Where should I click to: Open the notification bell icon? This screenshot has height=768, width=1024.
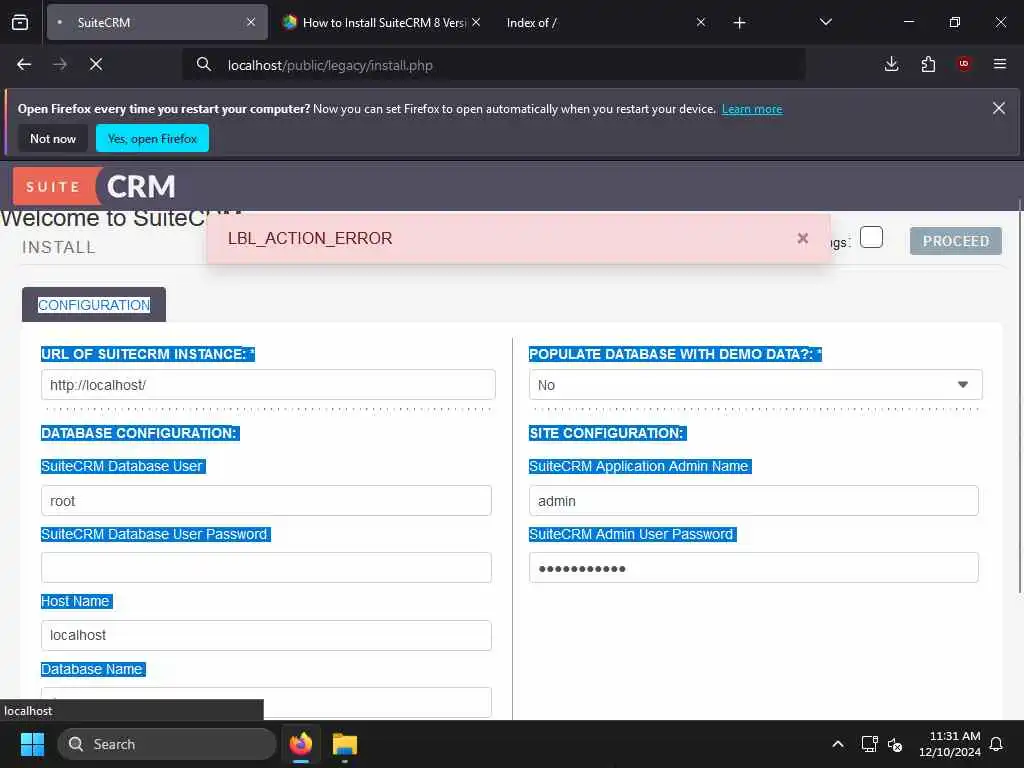[x=997, y=744]
